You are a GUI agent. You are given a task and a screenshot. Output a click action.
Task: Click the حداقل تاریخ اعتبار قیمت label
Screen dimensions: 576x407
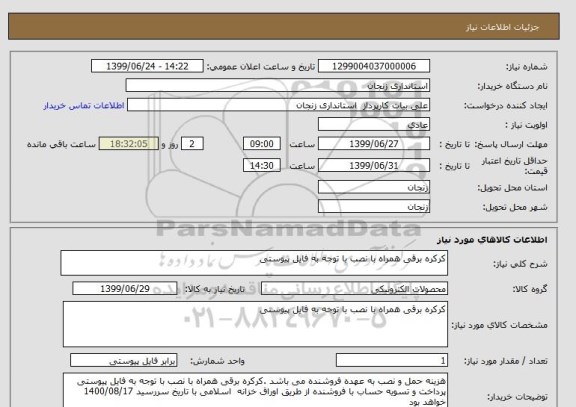point(514,166)
